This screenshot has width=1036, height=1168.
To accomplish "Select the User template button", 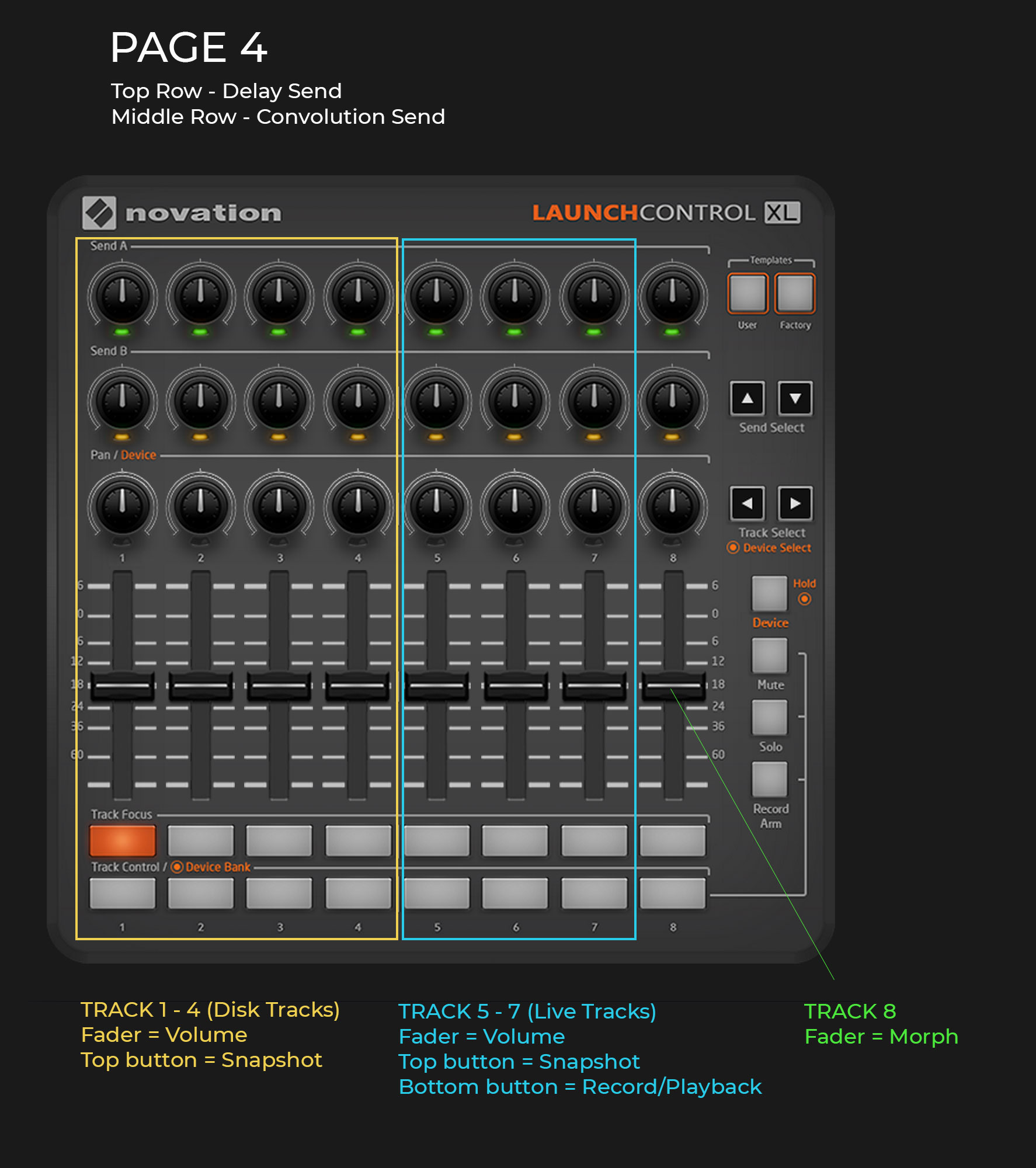I will click(x=747, y=293).
